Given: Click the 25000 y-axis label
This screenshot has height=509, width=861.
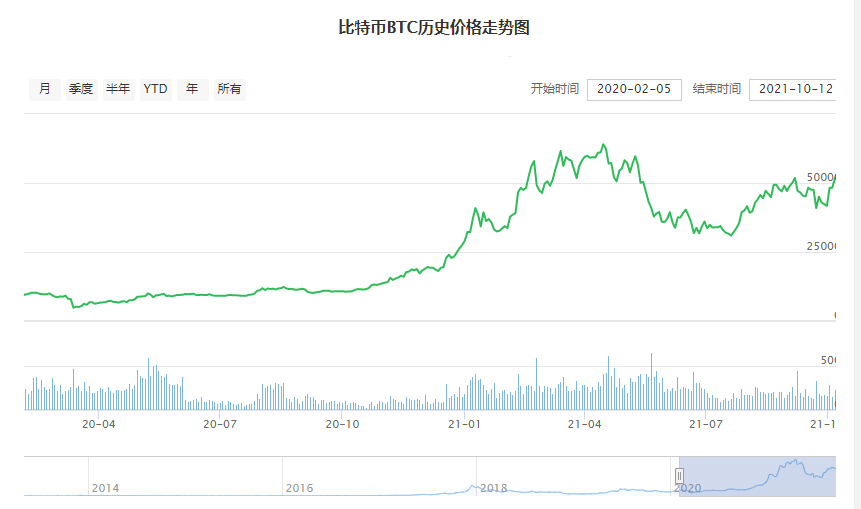Looking at the screenshot, I should pos(821,246).
